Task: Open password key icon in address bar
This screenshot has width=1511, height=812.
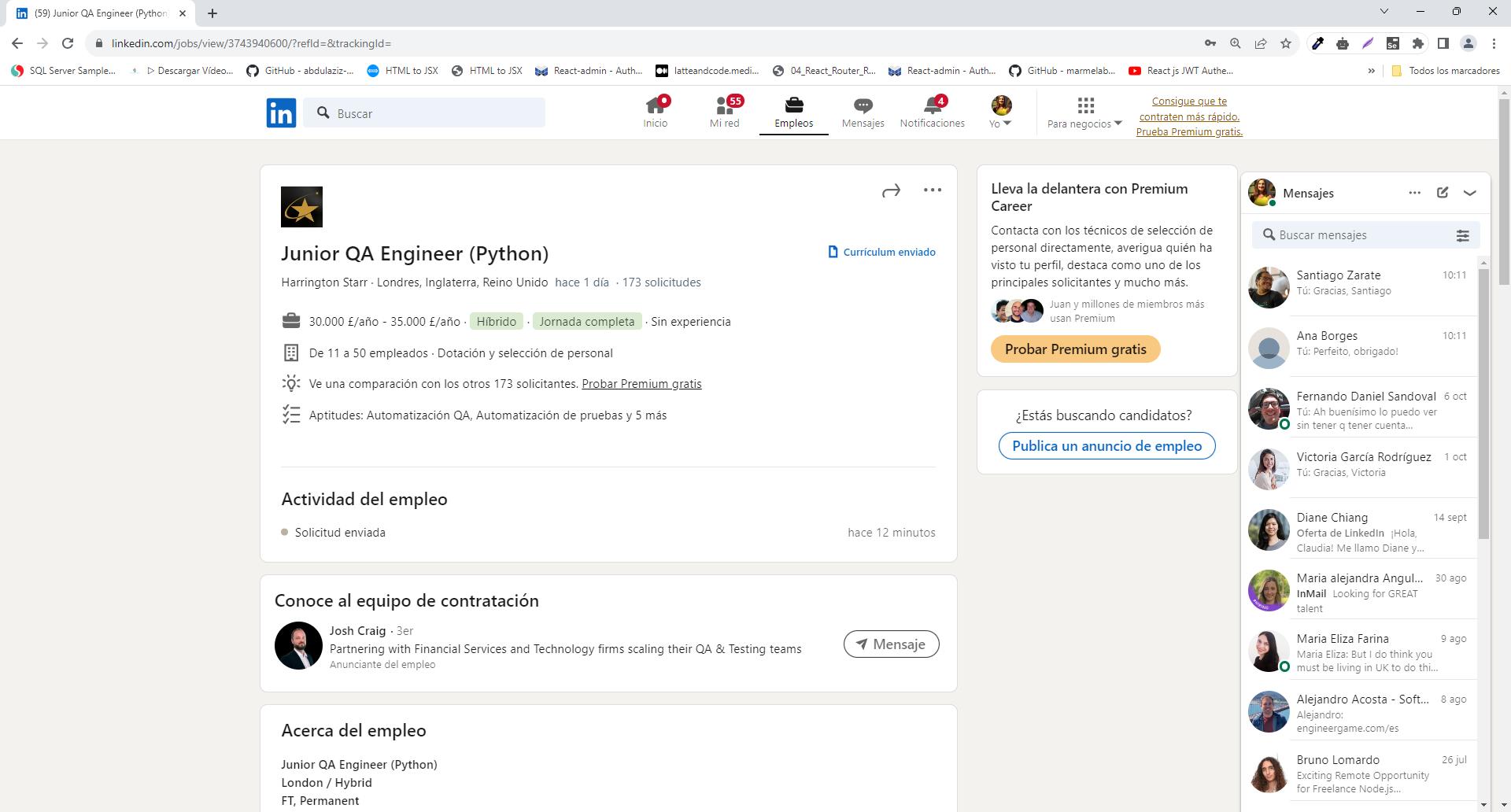Action: pos(1210,43)
